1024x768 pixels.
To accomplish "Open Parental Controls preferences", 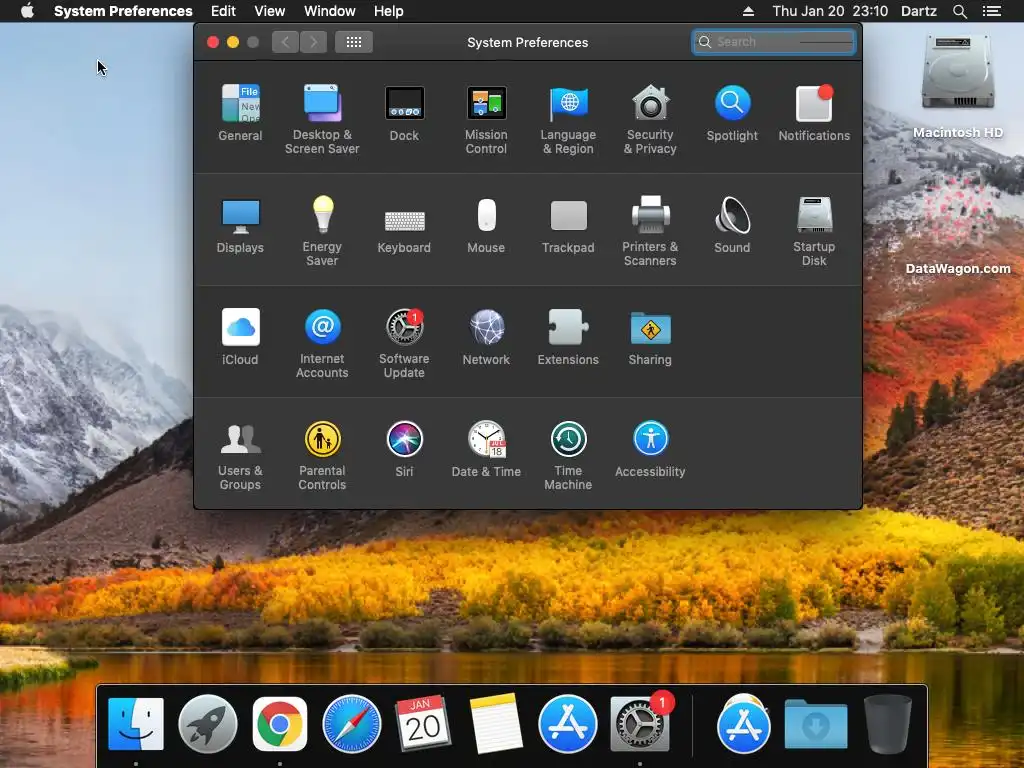I will [x=322, y=456].
